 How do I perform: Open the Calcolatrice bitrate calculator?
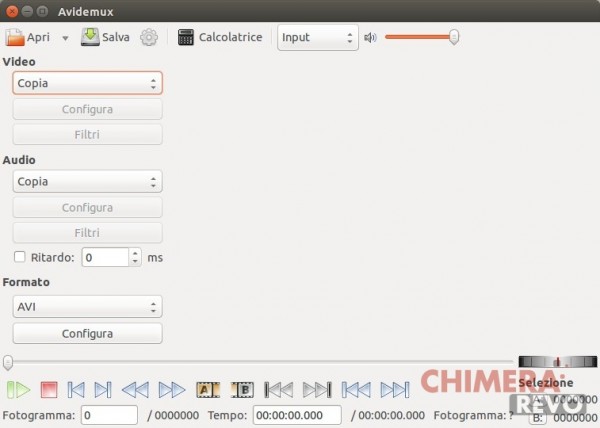220,37
